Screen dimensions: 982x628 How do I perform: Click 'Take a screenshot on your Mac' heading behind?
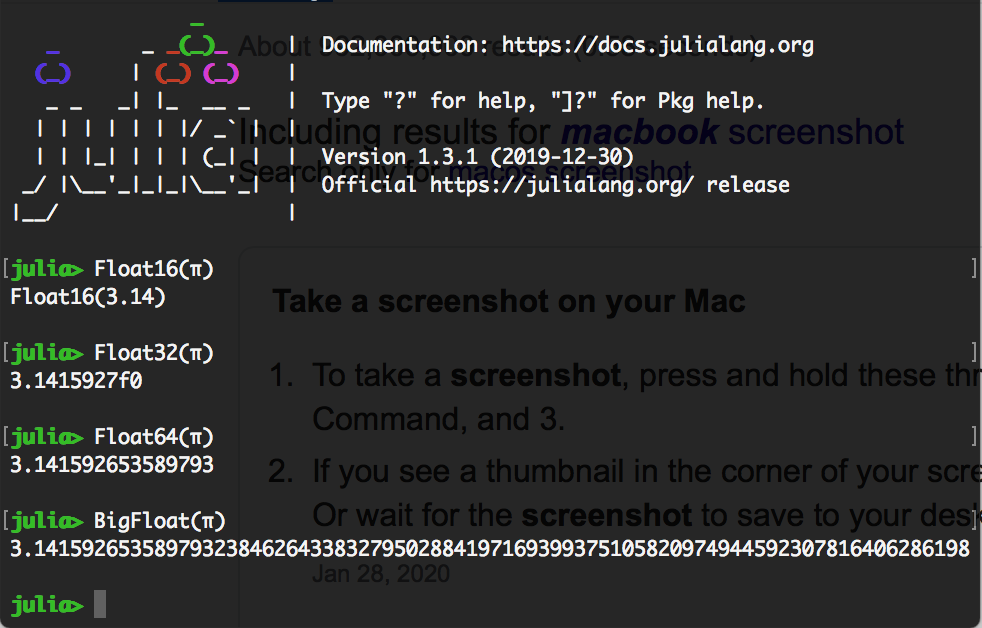509,301
